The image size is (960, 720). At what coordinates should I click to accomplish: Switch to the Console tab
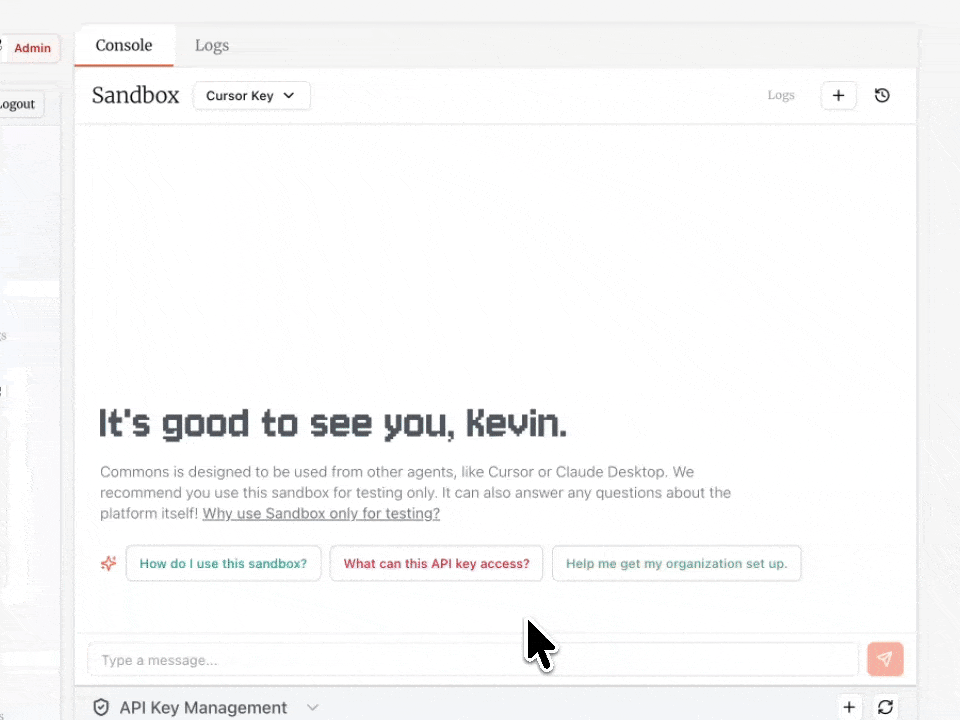pos(124,46)
